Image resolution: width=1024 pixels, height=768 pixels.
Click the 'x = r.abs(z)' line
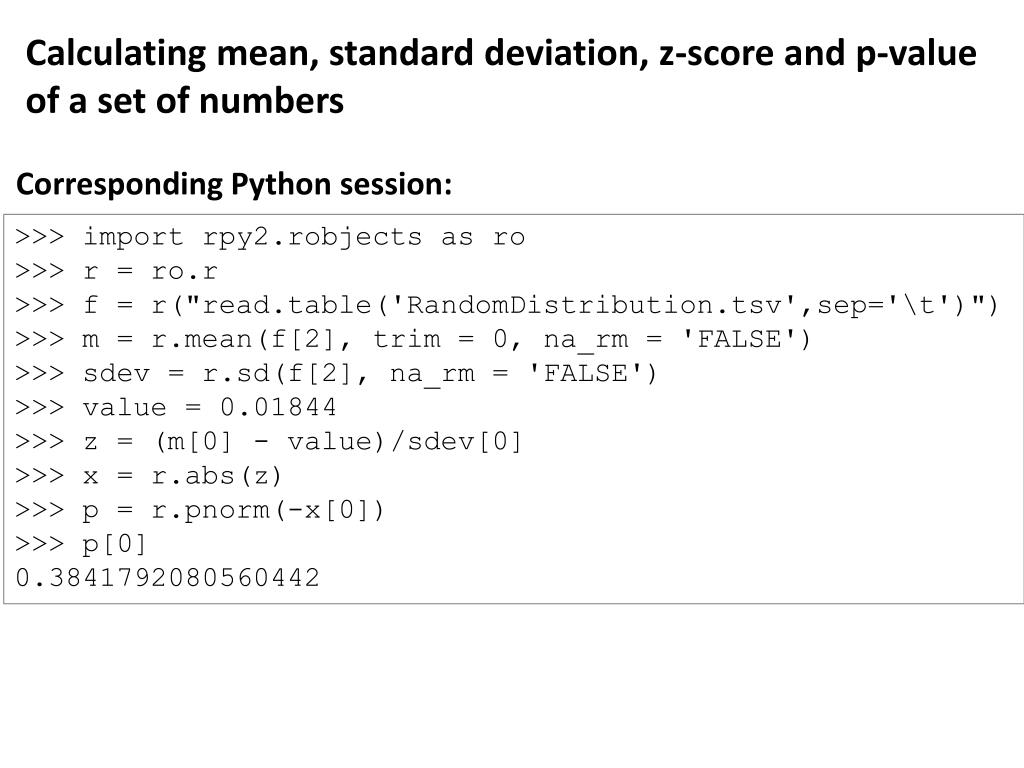pyautogui.click(x=148, y=476)
